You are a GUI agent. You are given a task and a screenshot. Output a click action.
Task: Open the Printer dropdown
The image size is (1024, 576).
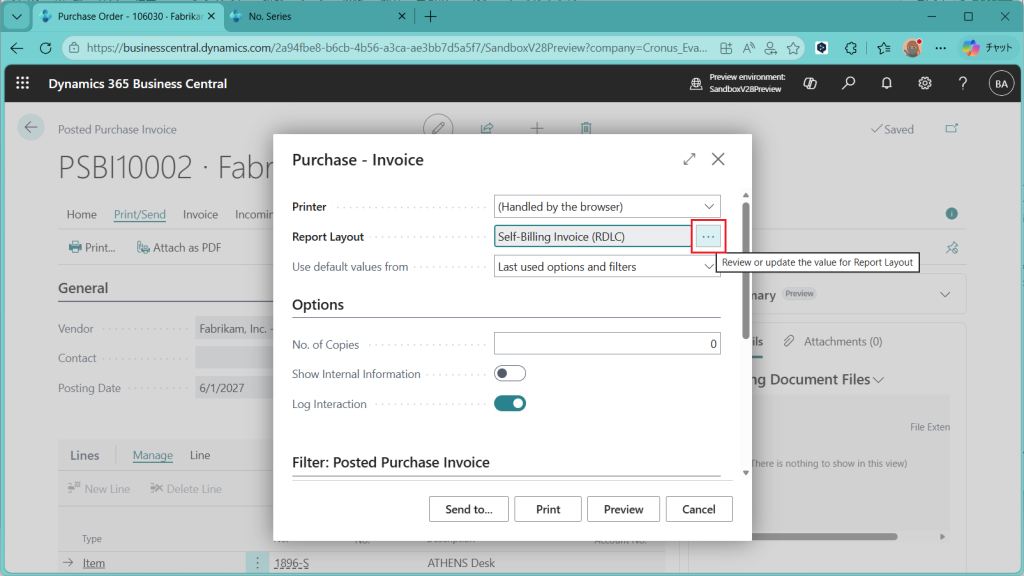[x=607, y=207]
